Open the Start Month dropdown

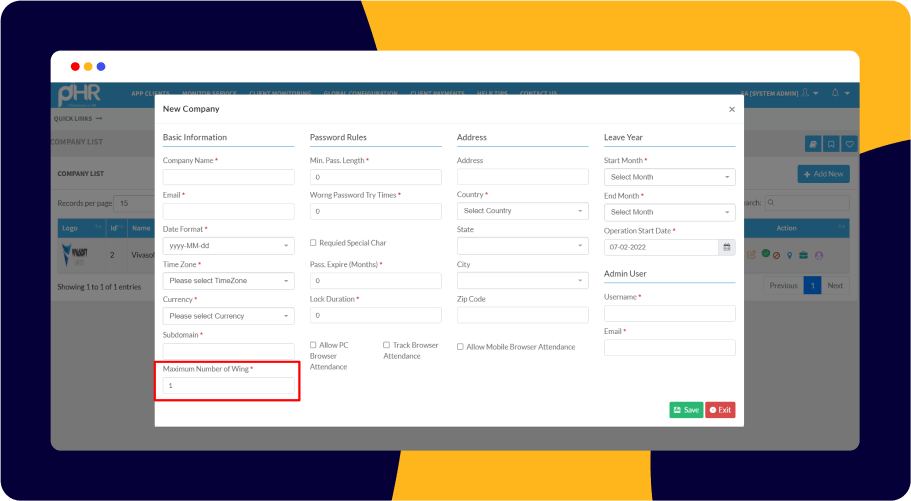coord(669,177)
